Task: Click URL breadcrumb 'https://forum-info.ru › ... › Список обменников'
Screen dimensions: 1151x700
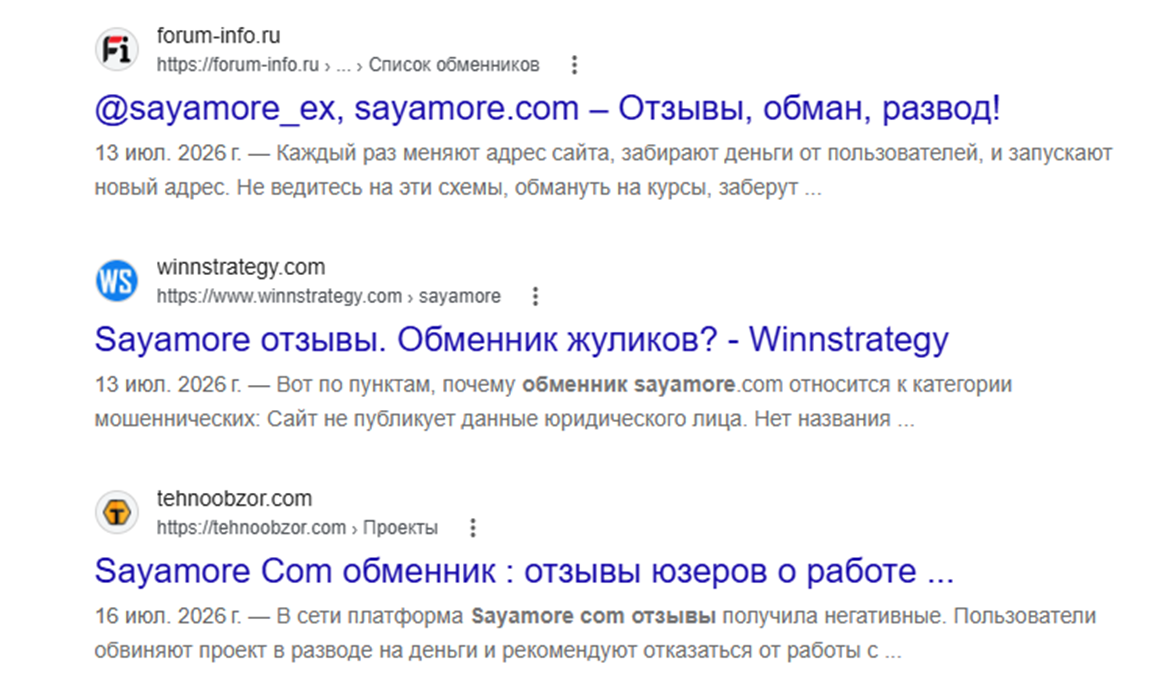Action: (348, 65)
